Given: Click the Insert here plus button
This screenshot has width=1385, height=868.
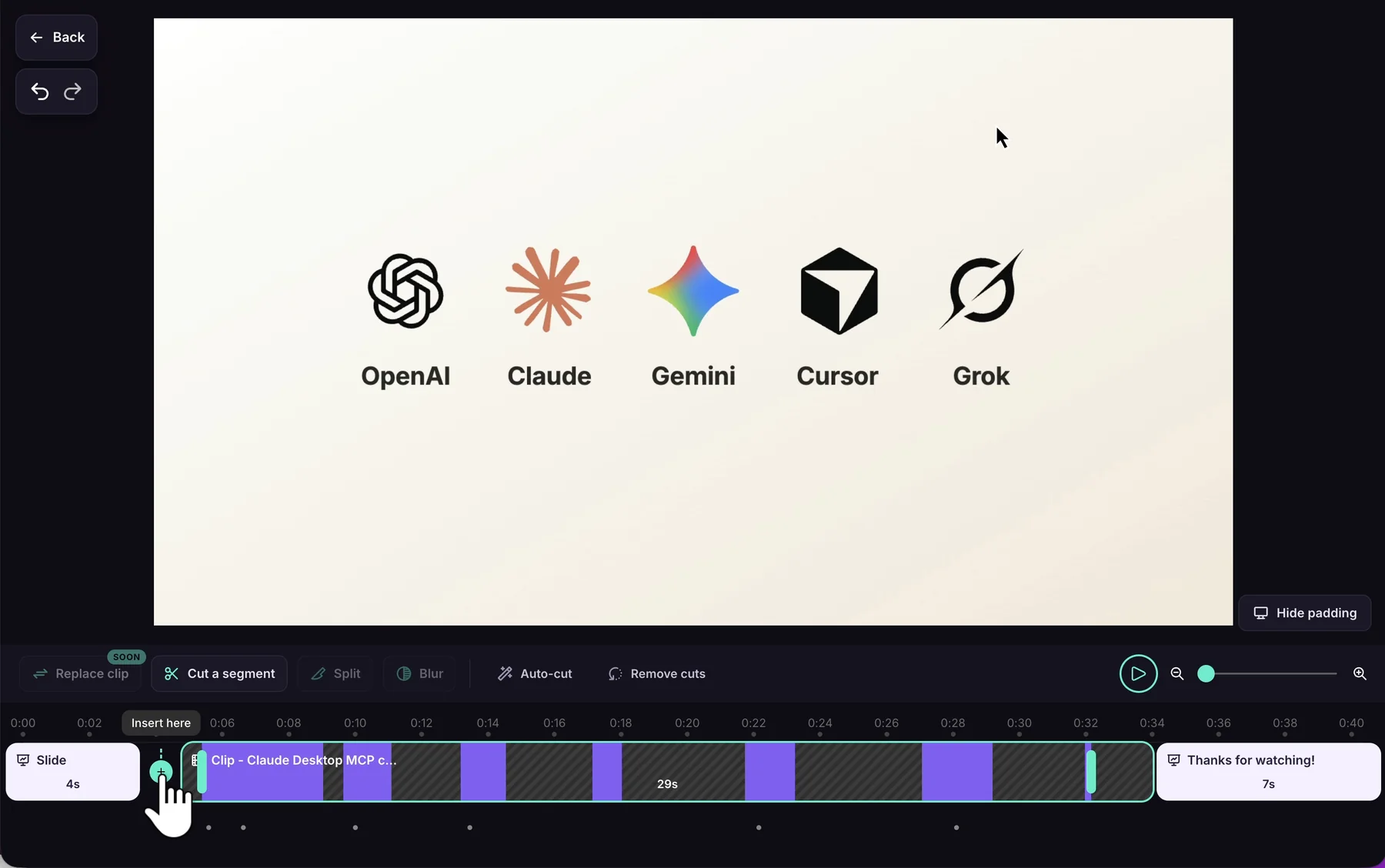Looking at the screenshot, I should pyautogui.click(x=161, y=771).
